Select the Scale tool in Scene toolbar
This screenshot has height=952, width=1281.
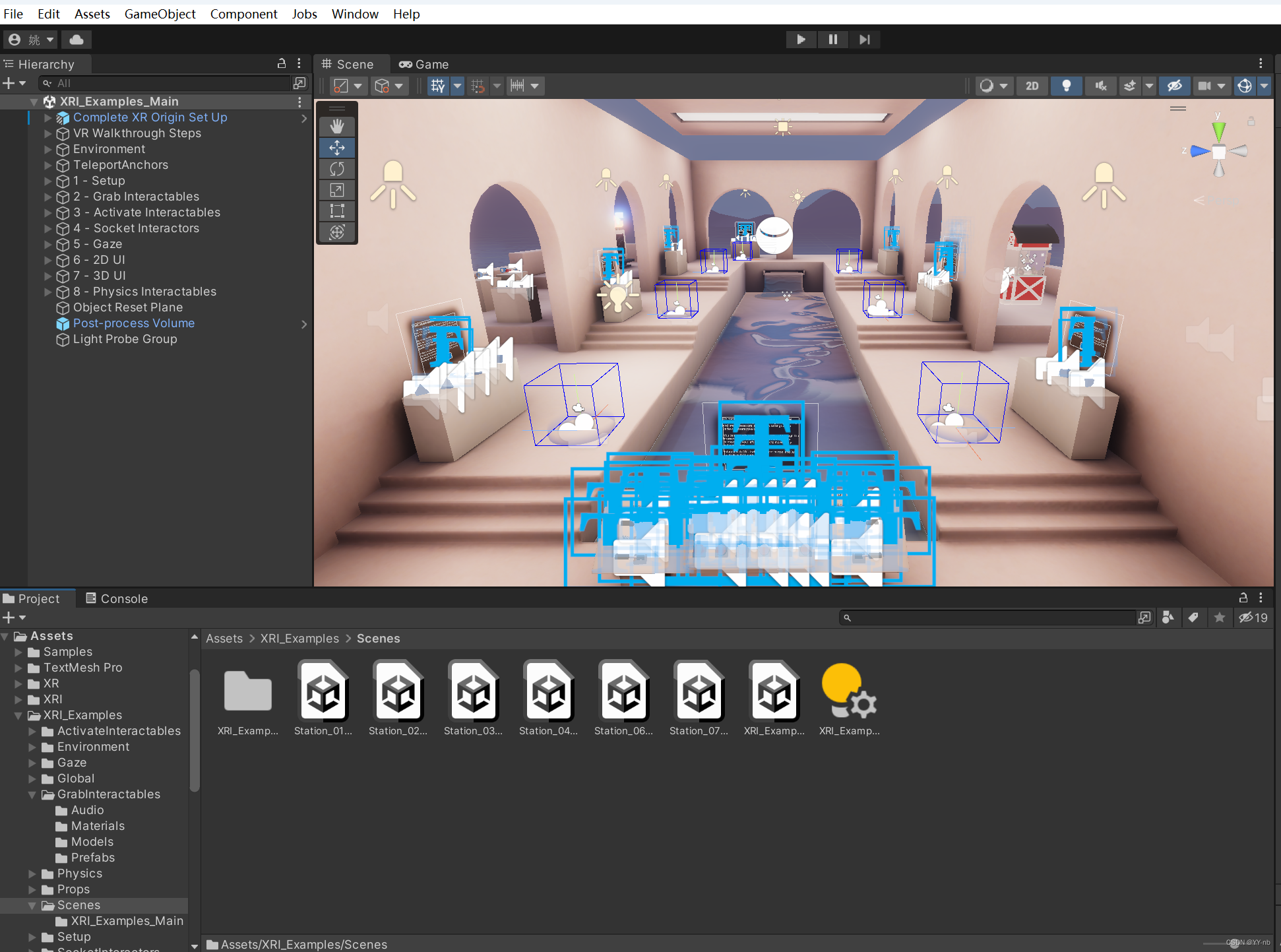(339, 192)
